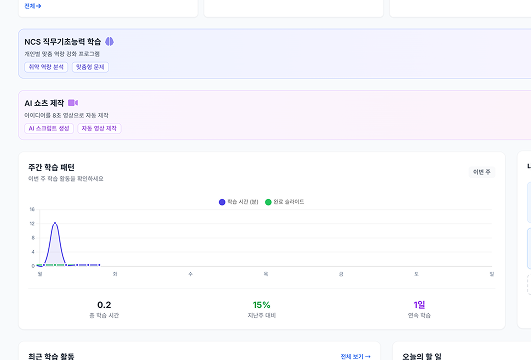Click the 1일 연속 학습 value
This screenshot has height=360, width=531.
tap(419, 305)
